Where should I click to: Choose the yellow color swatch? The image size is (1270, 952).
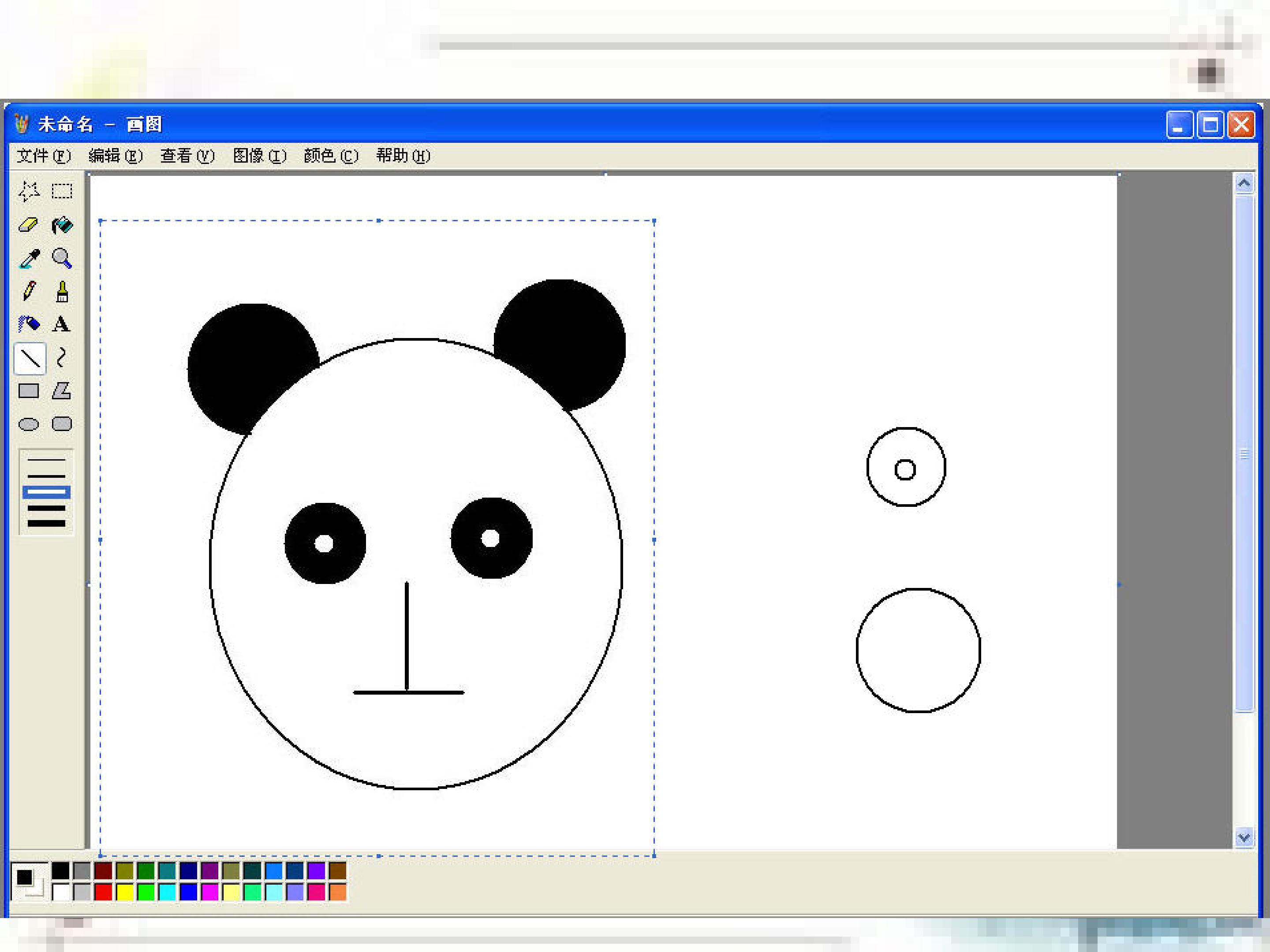click(x=125, y=892)
